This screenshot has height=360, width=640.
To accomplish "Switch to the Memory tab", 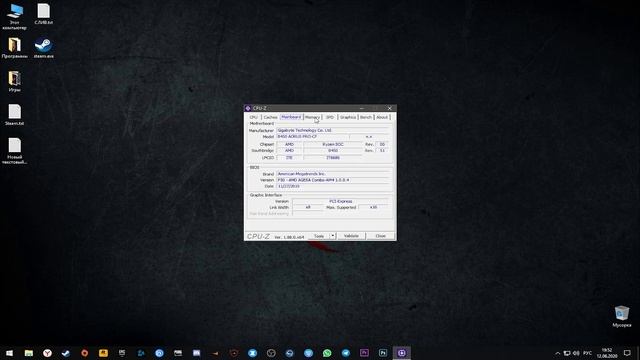I will pyautogui.click(x=312, y=117).
